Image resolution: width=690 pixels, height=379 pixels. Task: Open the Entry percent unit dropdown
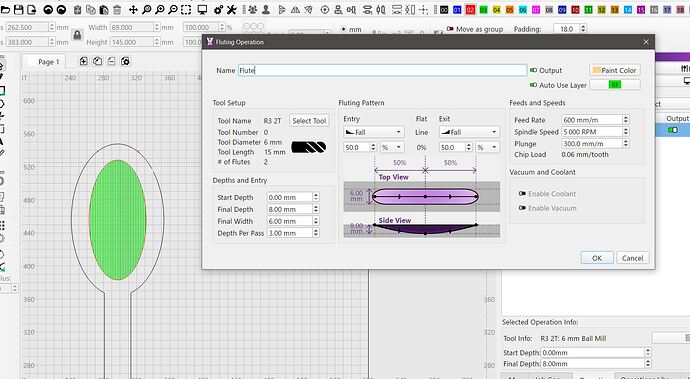[392, 147]
